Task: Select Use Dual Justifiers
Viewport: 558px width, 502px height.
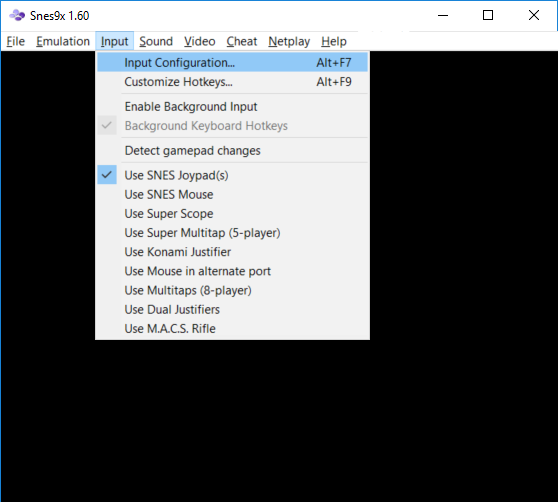Action: point(232,310)
